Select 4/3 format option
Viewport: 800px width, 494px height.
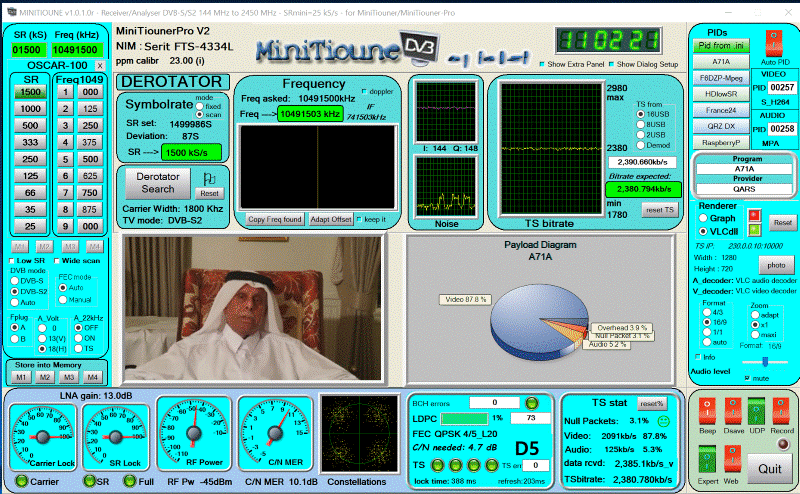pos(707,312)
